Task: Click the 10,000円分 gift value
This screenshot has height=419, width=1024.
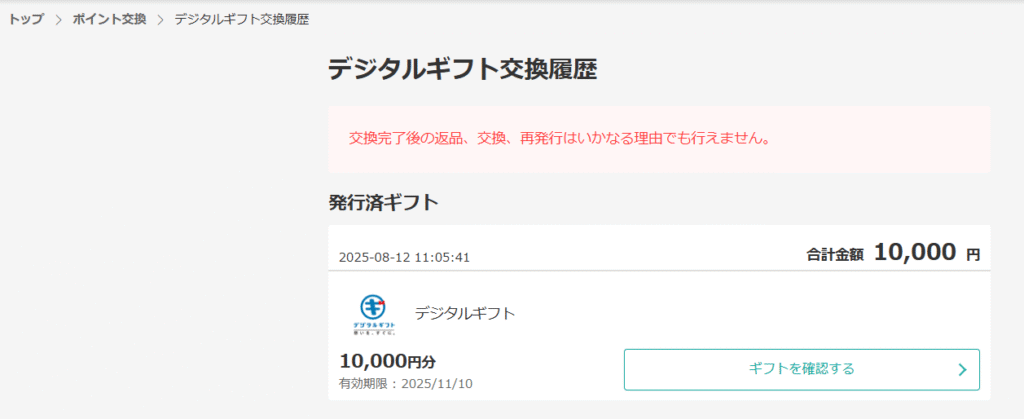Action: pyautogui.click(x=388, y=360)
